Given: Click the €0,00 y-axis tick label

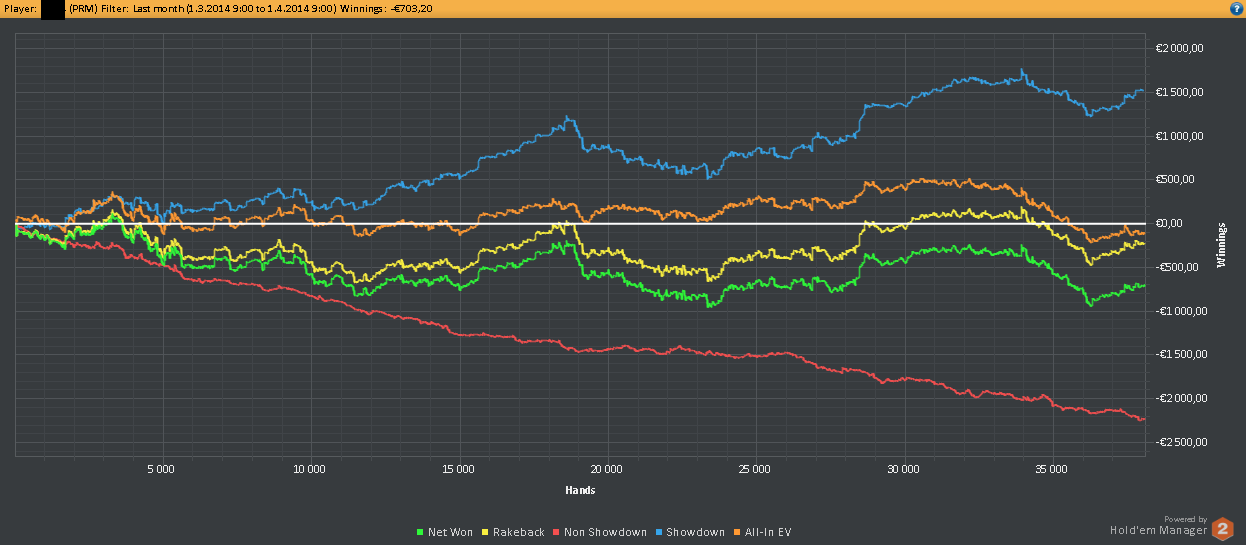Looking at the screenshot, I should 1170,223.
